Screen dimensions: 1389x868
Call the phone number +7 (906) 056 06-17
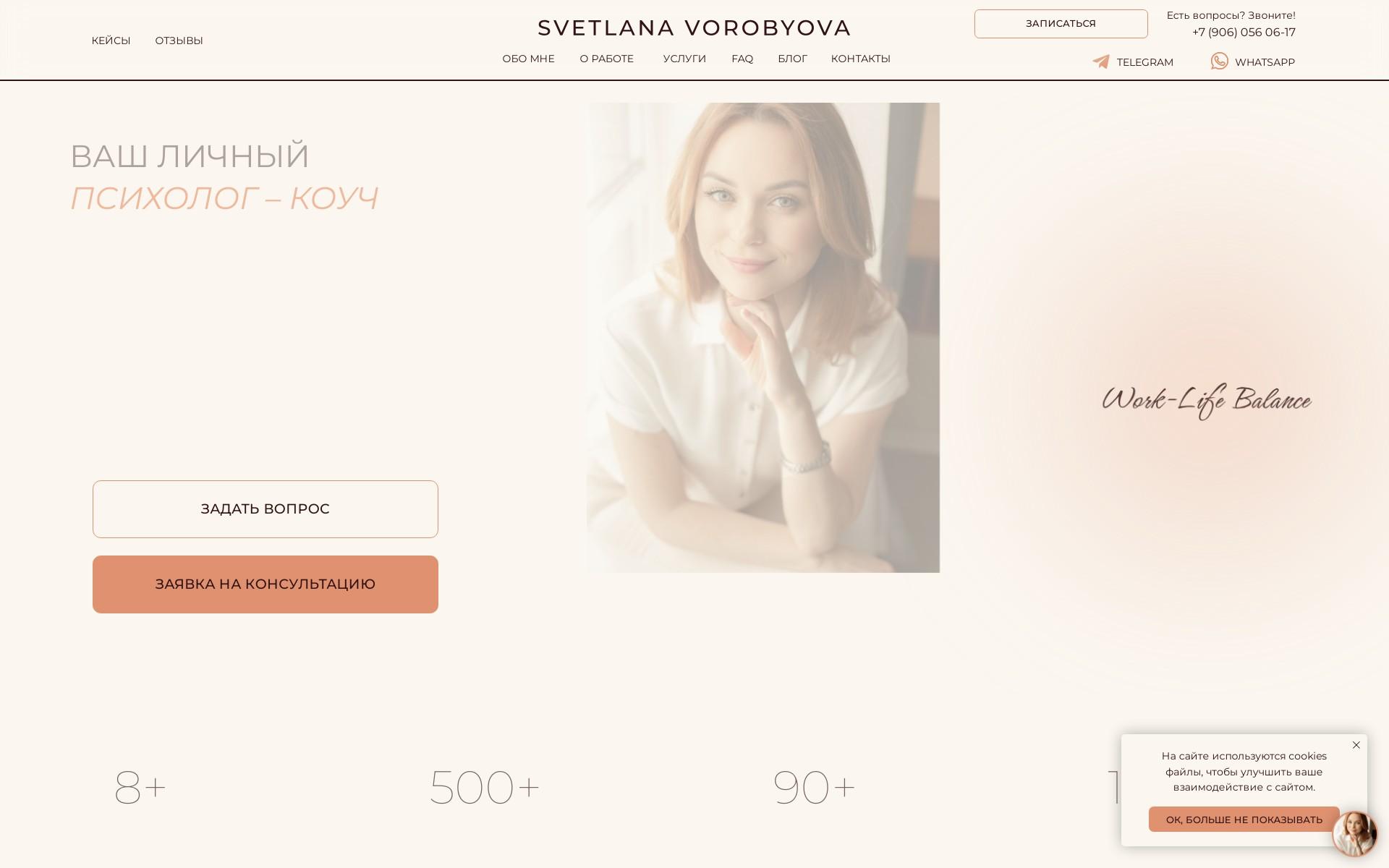(x=1244, y=33)
